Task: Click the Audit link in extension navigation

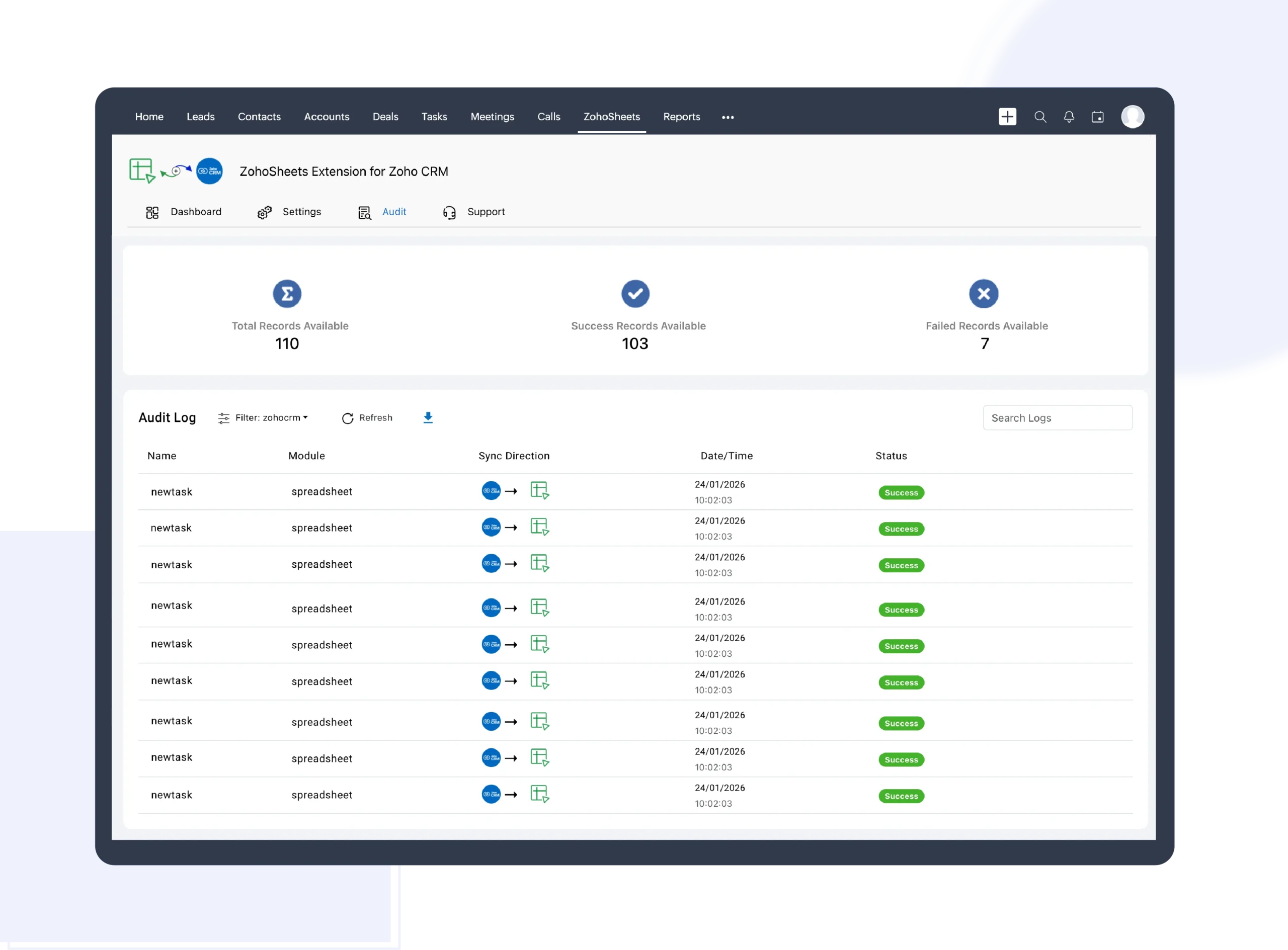Action: [x=394, y=212]
